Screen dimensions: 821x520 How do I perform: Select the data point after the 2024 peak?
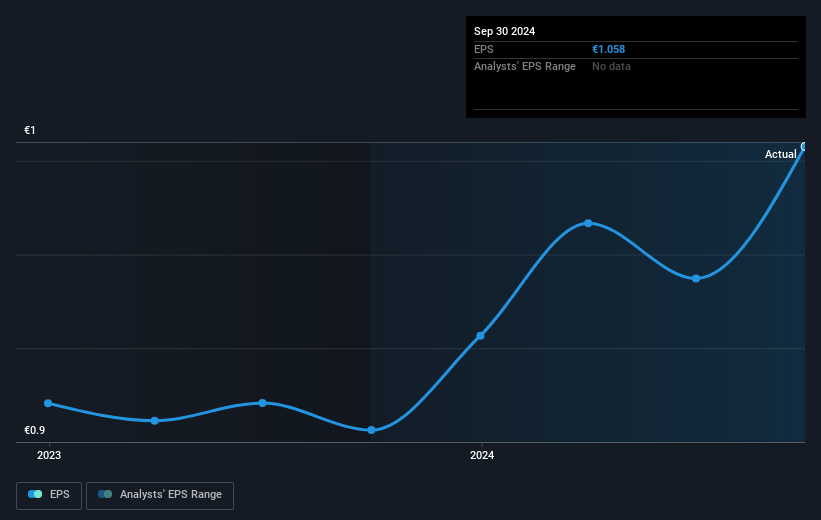696,279
